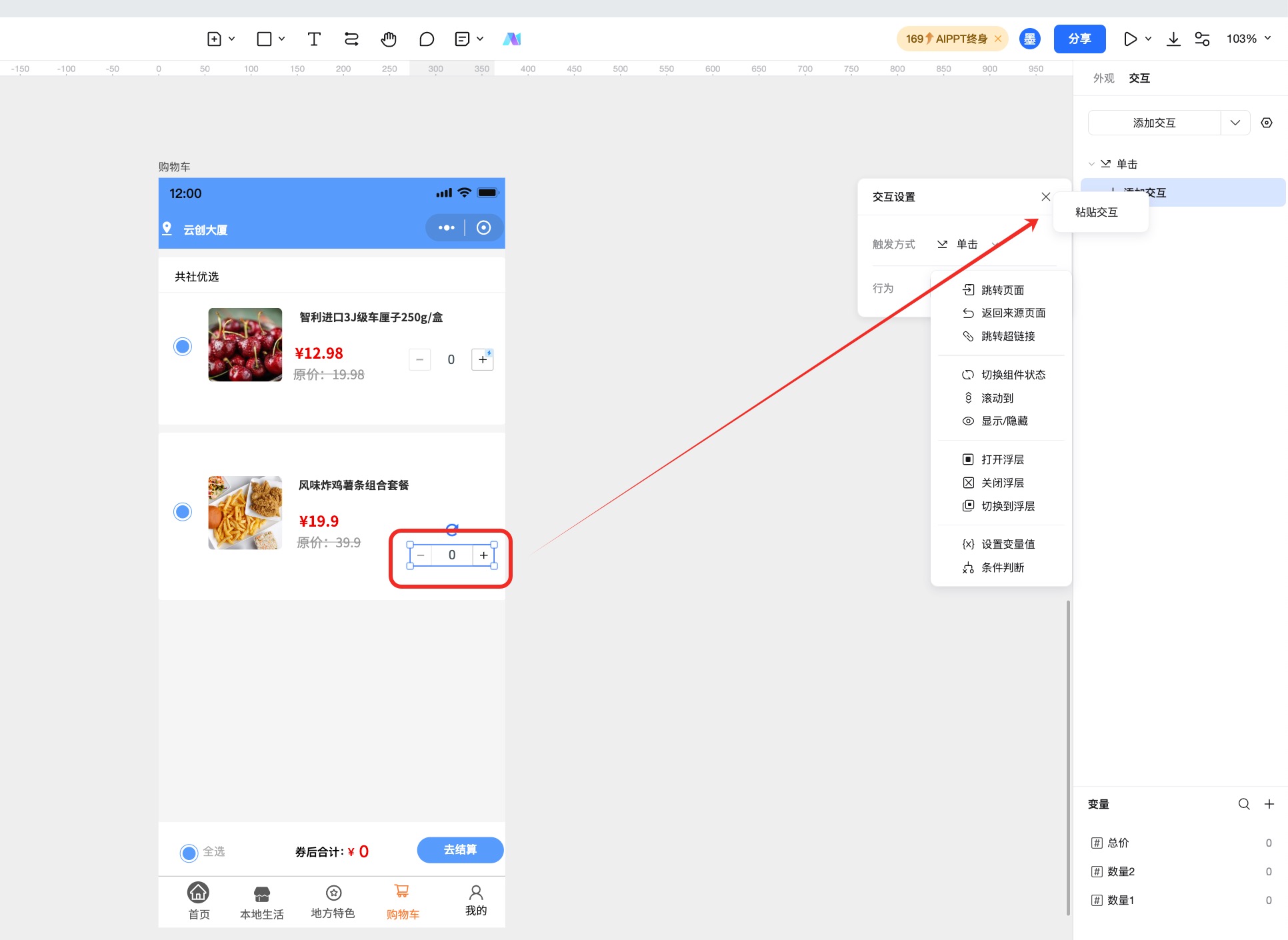Select the rectangle shape tool
The width and height of the screenshot is (1288, 940).
(264, 39)
